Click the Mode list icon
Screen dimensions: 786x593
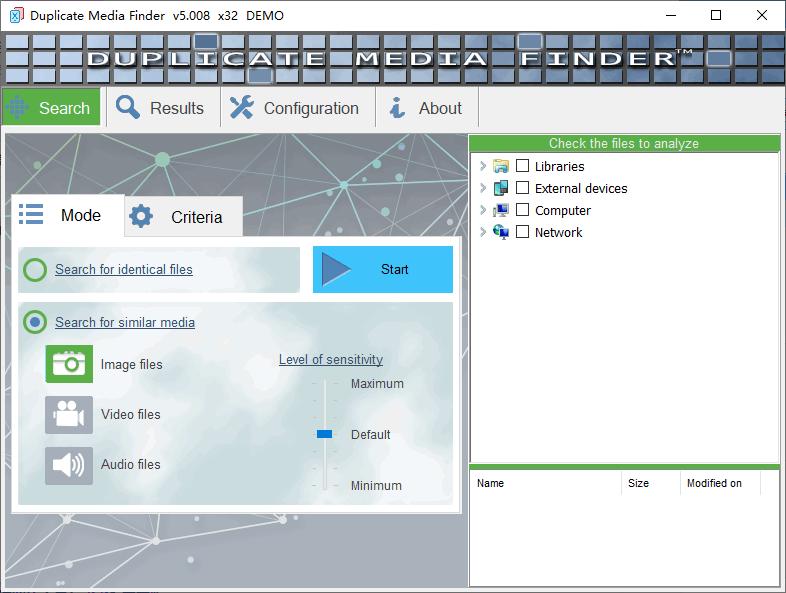(x=31, y=214)
